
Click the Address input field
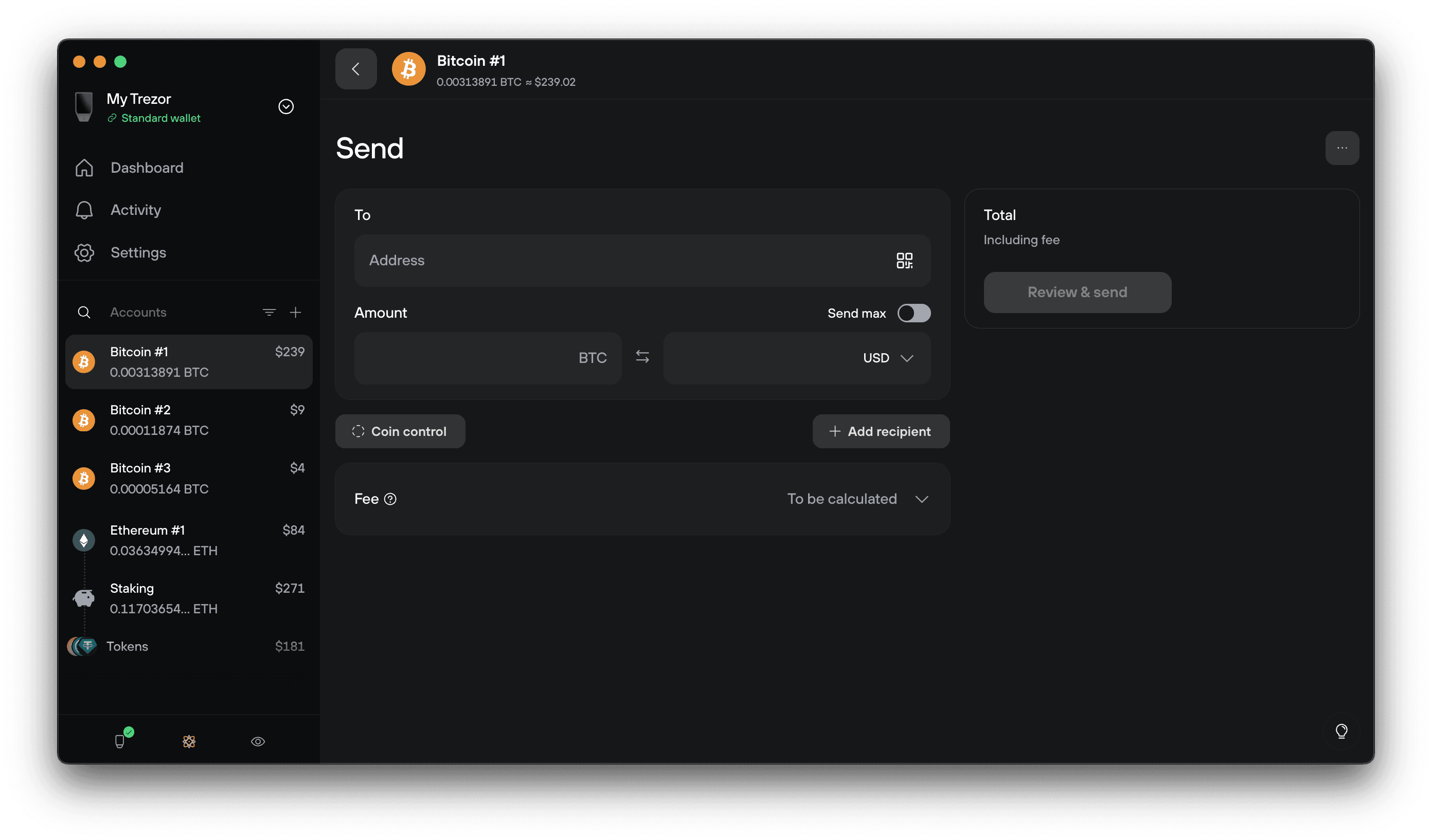625,261
